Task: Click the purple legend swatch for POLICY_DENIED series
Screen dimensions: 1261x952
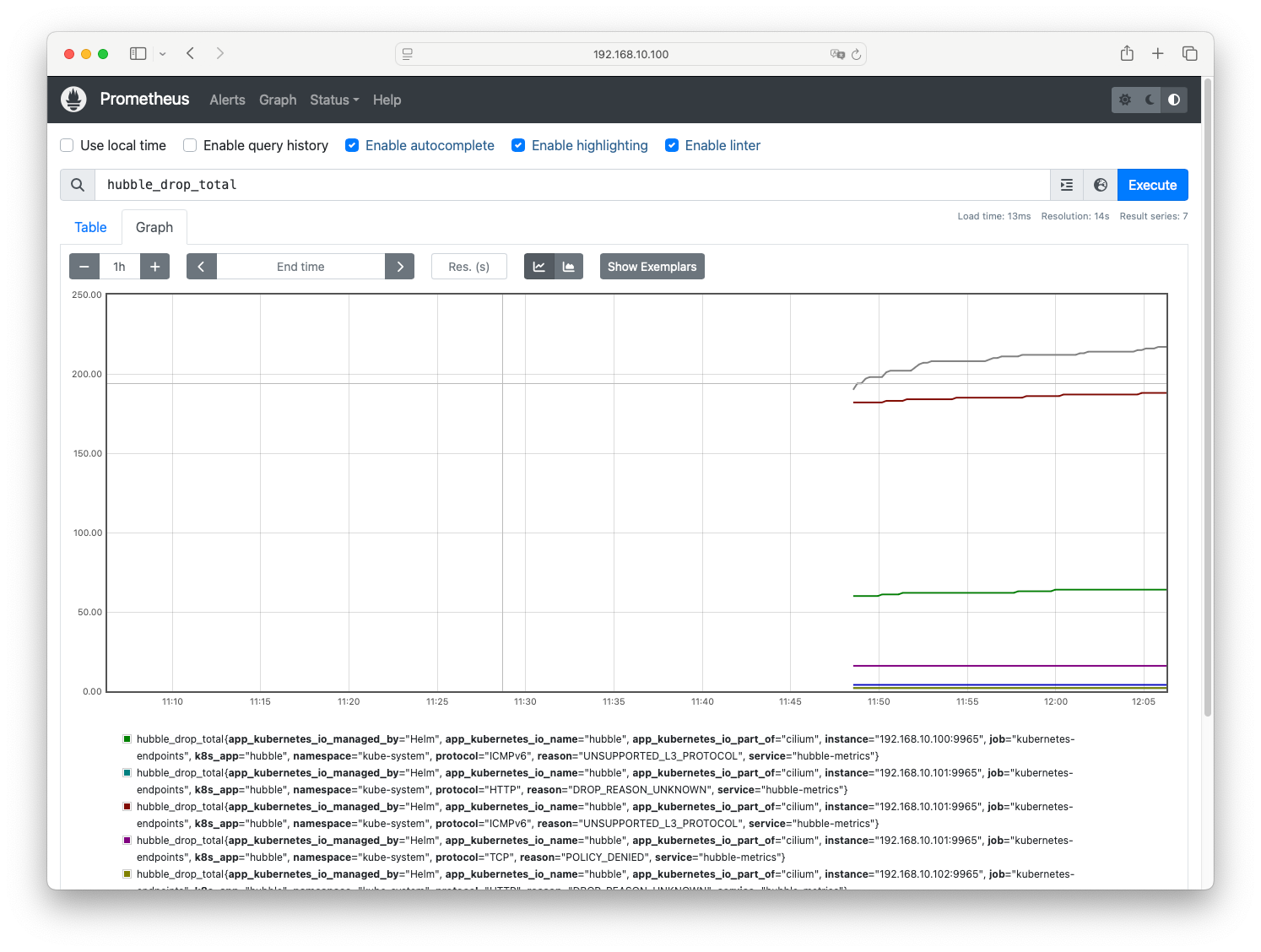Action: (127, 841)
